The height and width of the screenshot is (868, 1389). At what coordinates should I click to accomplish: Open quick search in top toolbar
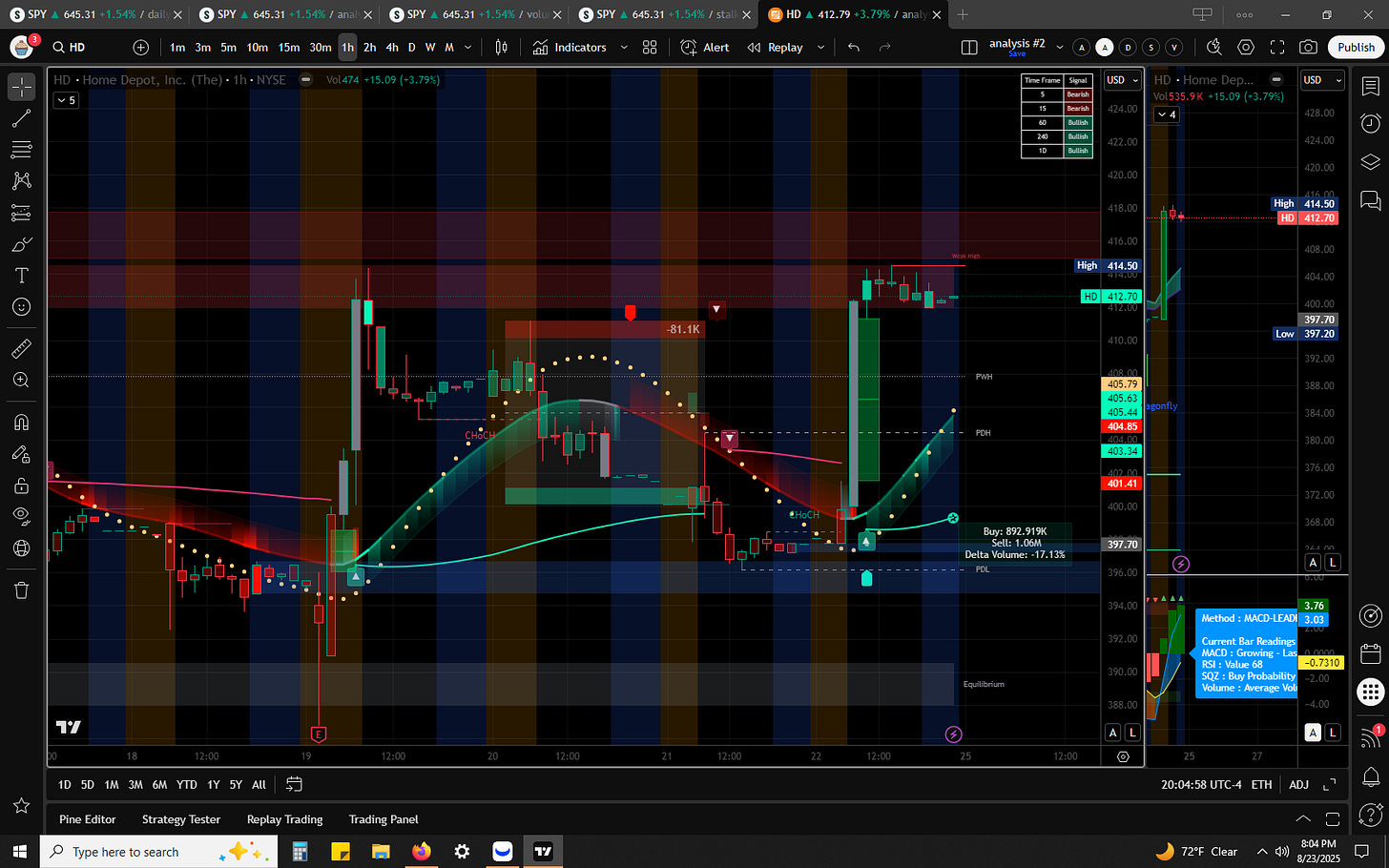coord(1214,47)
